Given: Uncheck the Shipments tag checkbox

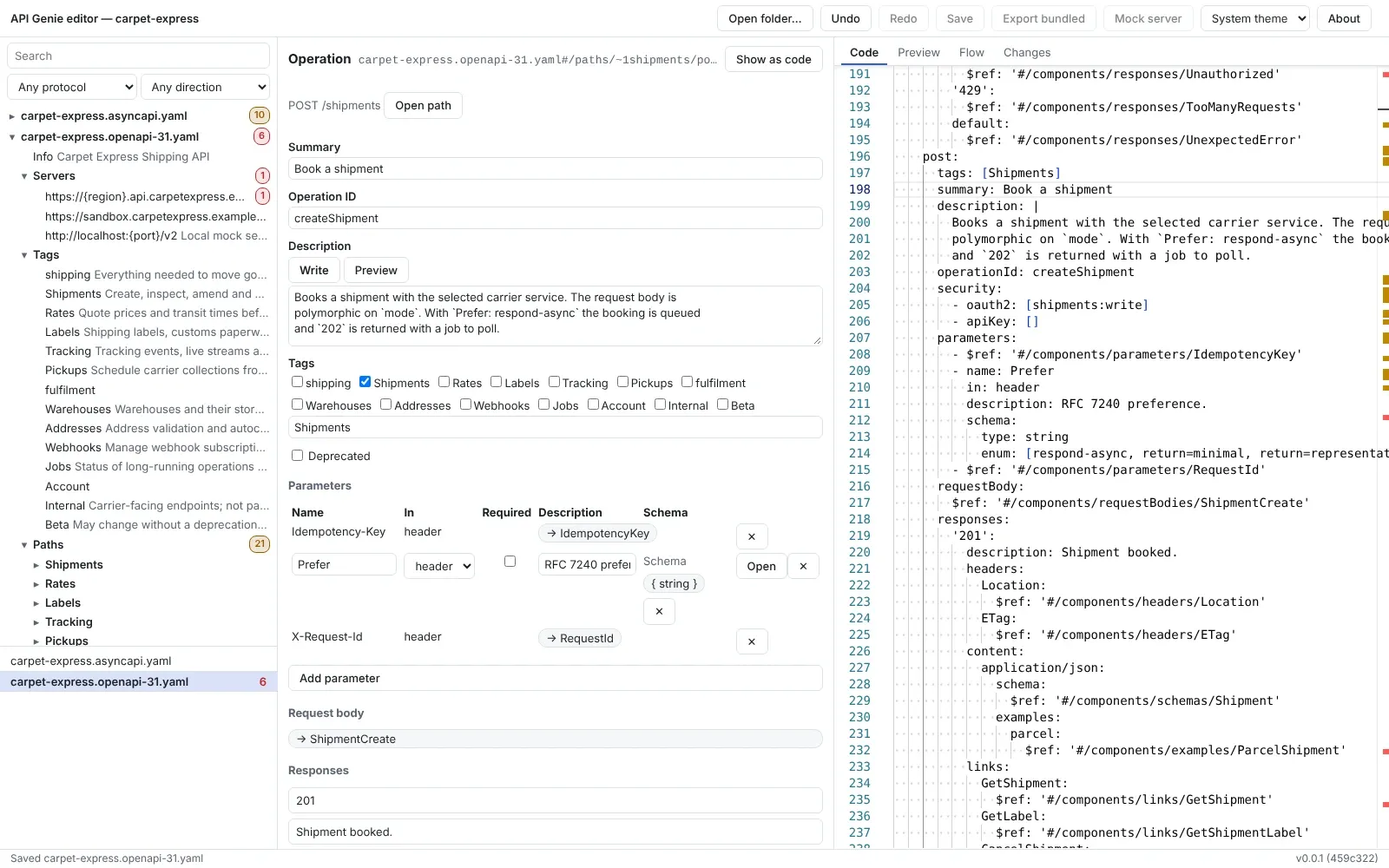Looking at the screenshot, I should click(x=365, y=381).
